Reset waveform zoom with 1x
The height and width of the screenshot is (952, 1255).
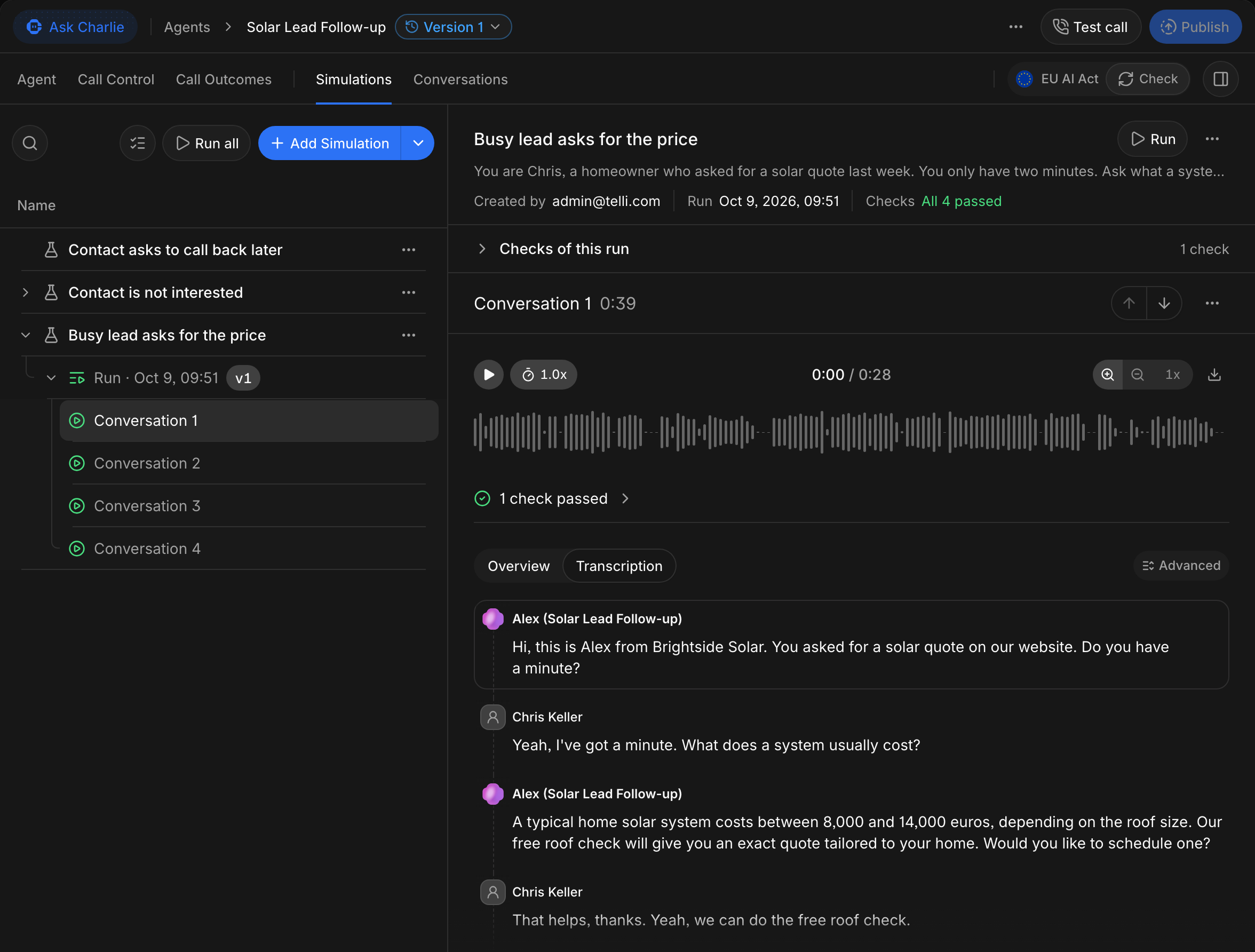coord(1172,375)
